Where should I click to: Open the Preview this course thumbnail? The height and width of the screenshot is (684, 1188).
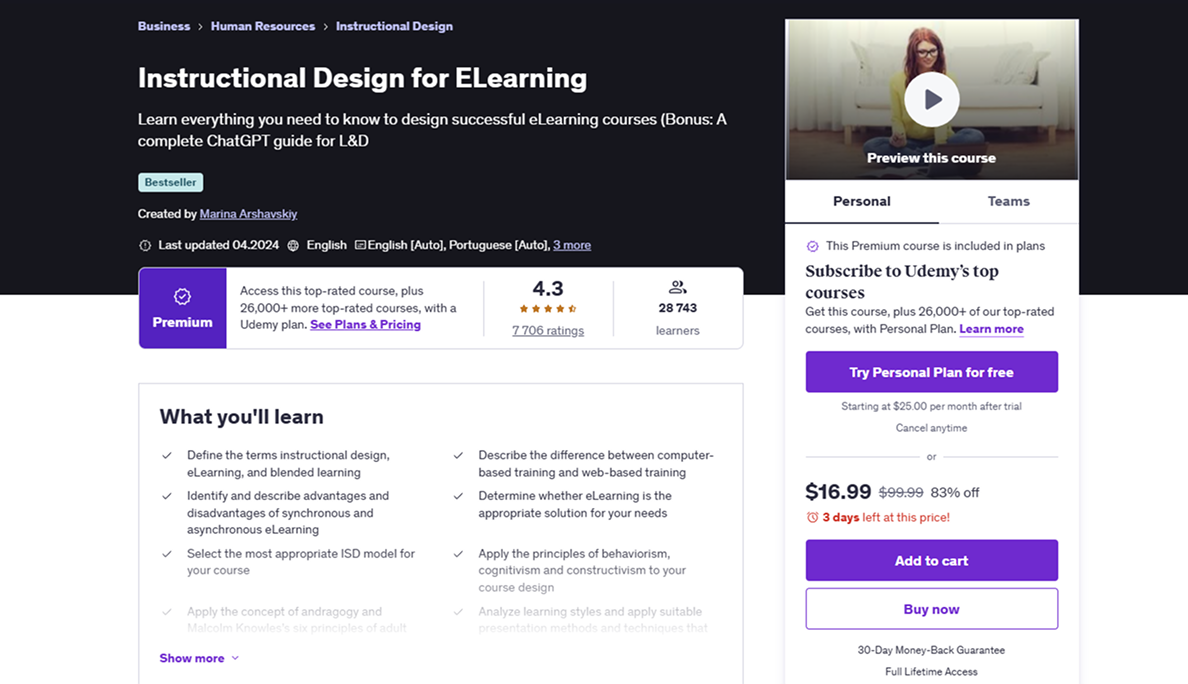click(931, 99)
